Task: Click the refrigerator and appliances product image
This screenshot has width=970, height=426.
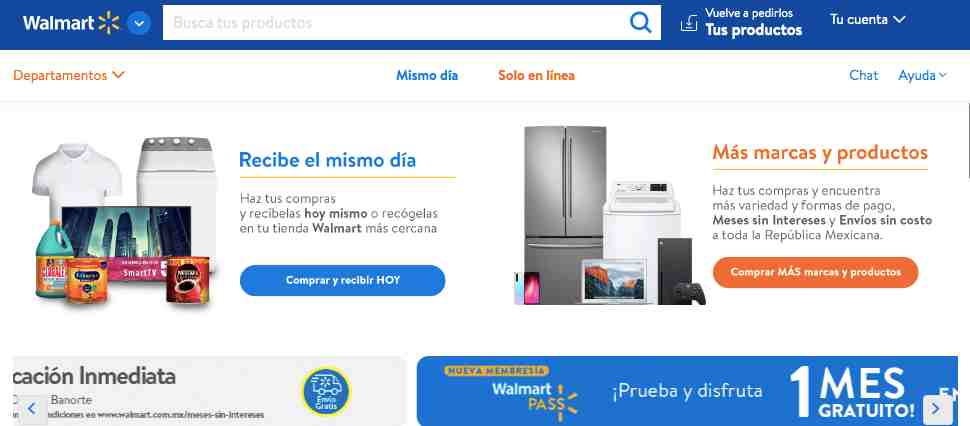Action: pyautogui.click(x=611, y=215)
